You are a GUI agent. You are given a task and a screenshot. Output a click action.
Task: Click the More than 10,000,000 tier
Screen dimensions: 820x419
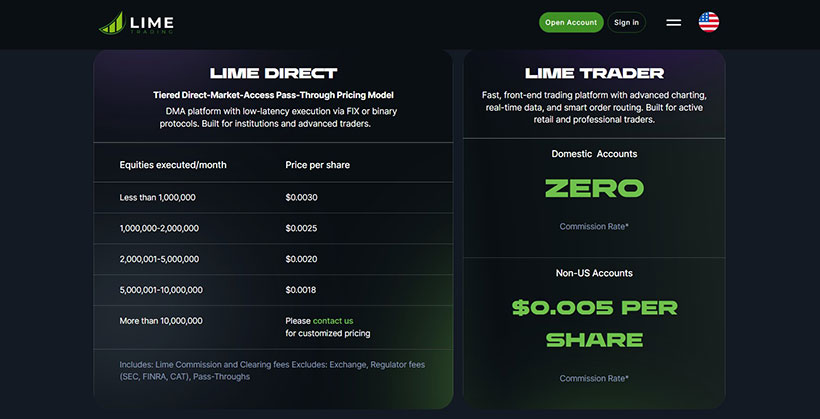(161, 321)
